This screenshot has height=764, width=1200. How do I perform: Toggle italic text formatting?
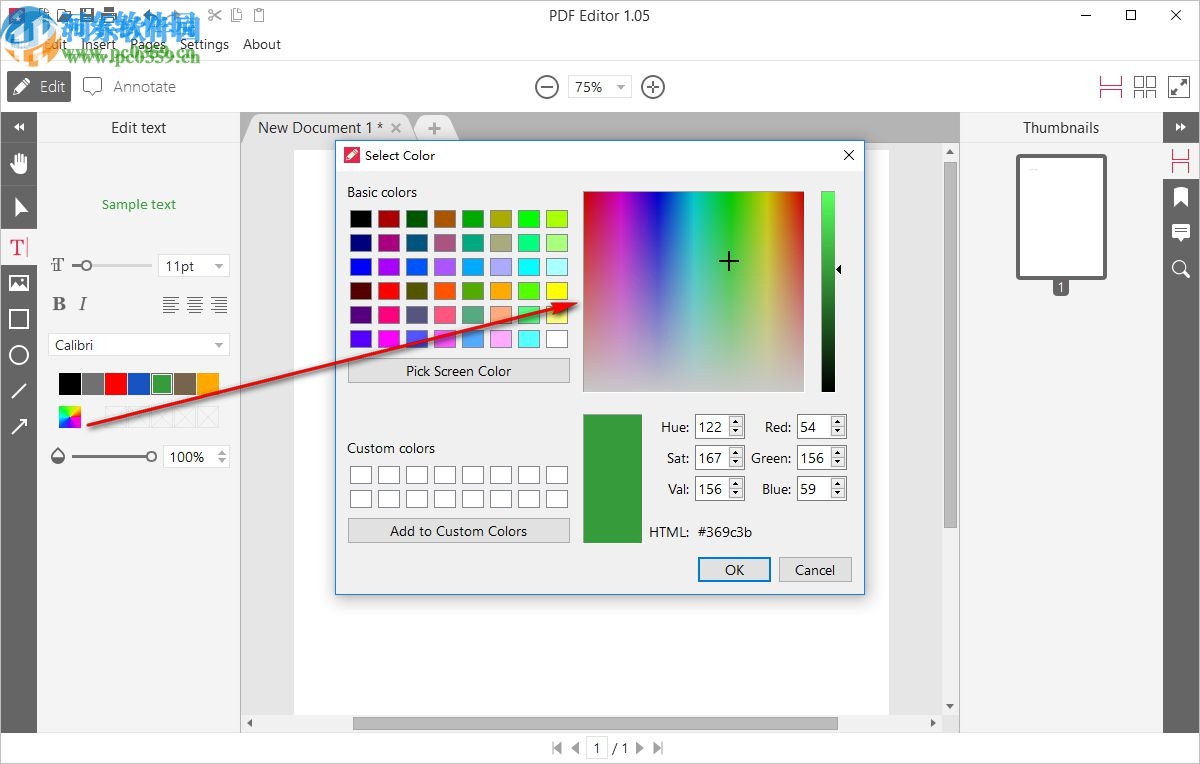pyautogui.click(x=84, y=304)
